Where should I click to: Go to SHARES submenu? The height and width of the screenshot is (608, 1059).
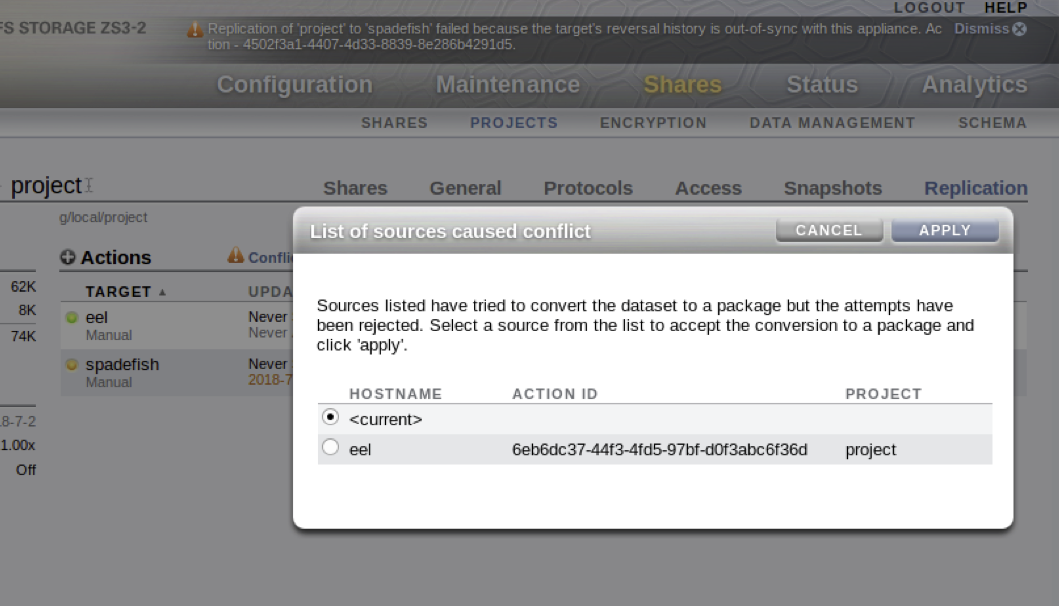(x=394, y=123)
